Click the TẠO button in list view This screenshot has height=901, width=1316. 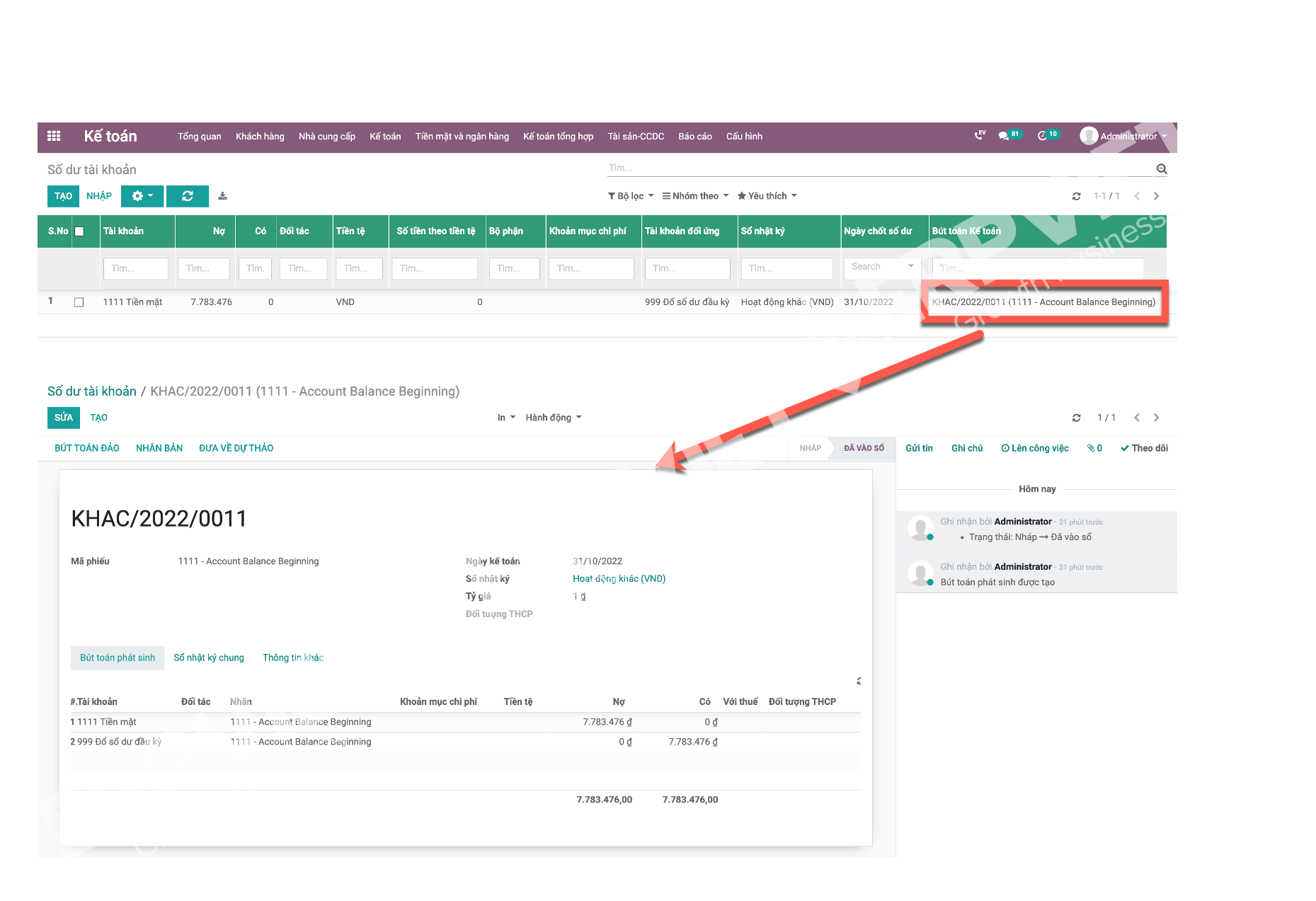coord(63,196)
